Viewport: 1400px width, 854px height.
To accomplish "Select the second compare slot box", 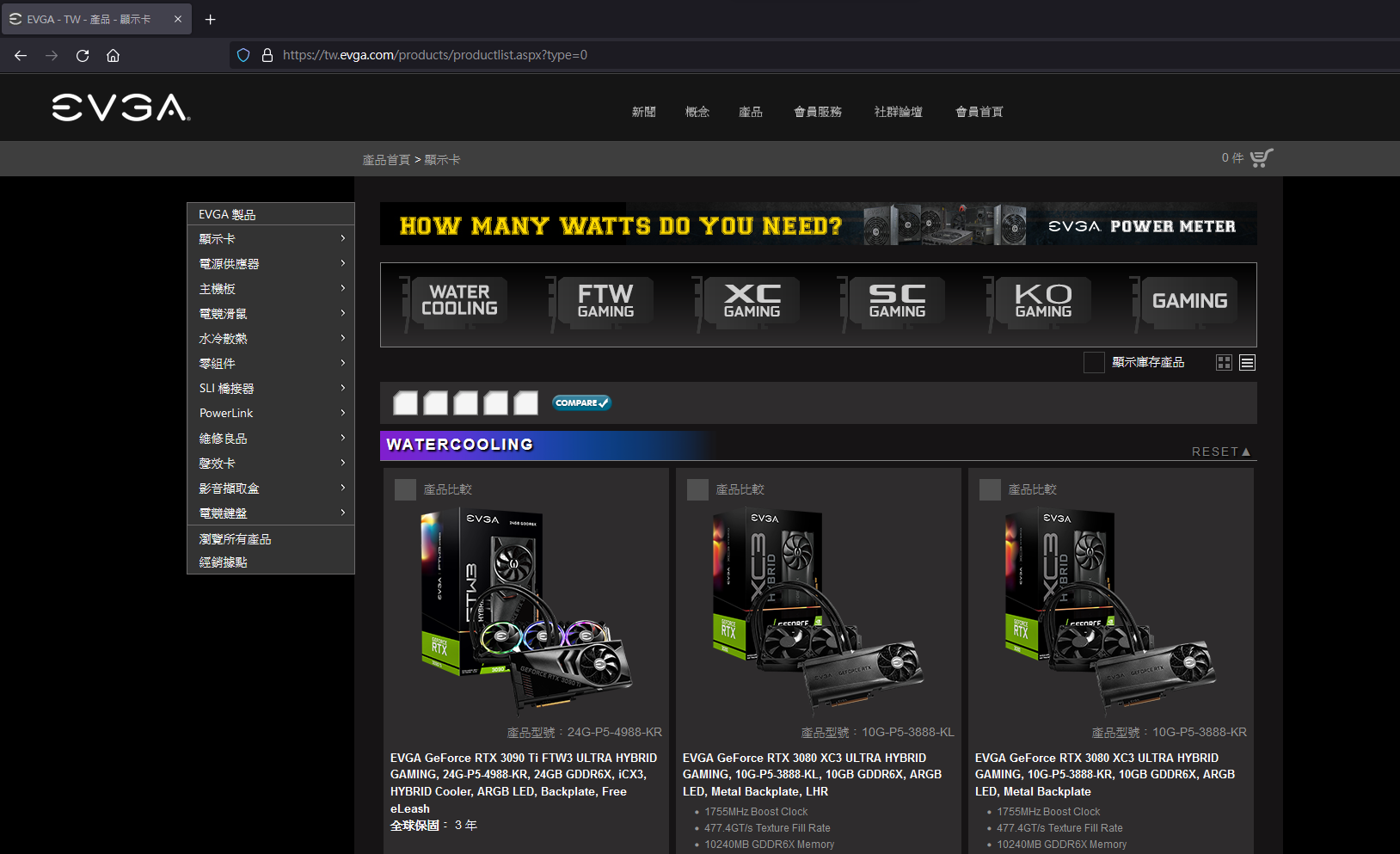I will (435, 402).
